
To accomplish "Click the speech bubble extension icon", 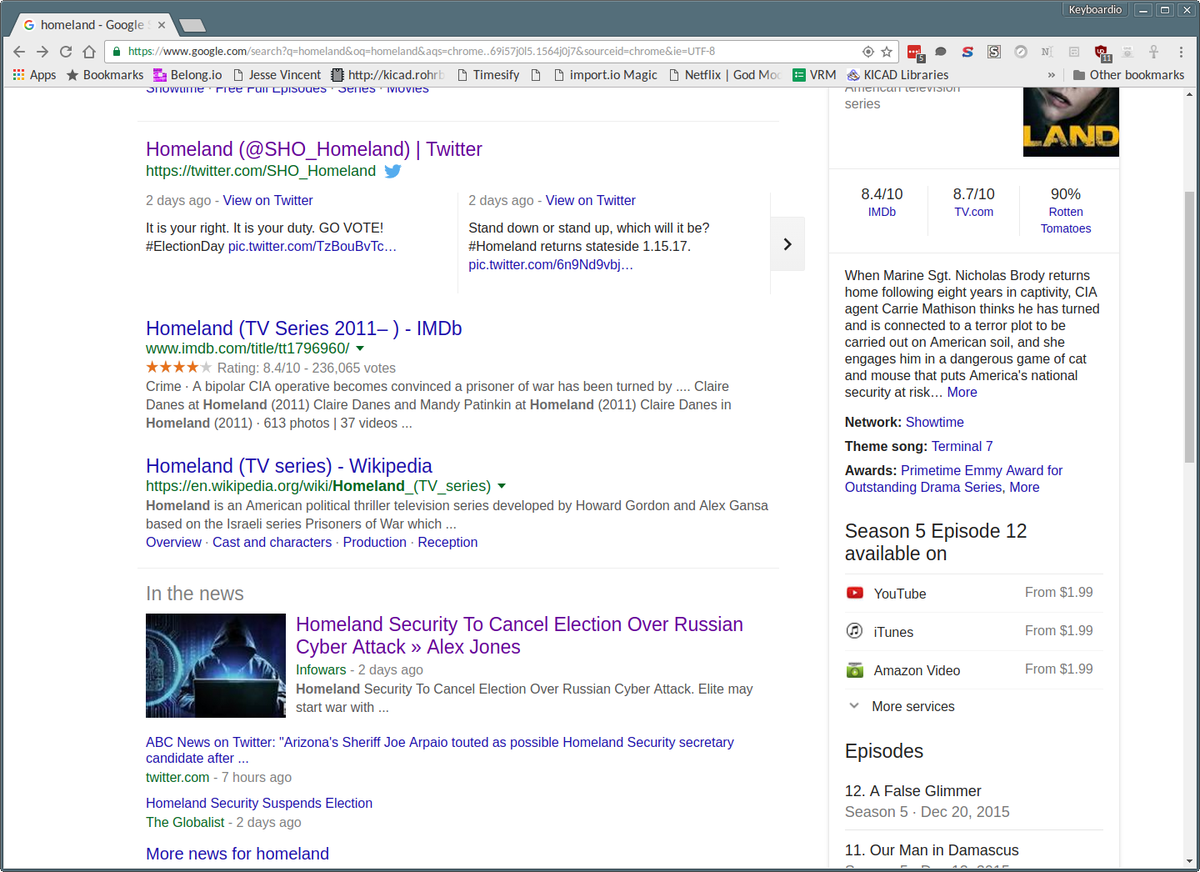I will [x=941, y=51].
